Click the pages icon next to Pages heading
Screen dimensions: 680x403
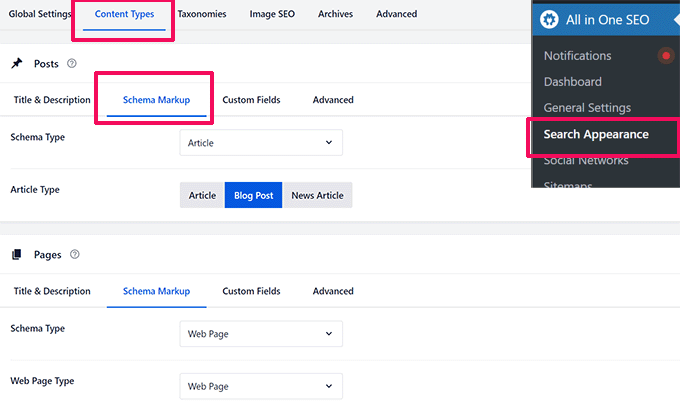(17, 255)
